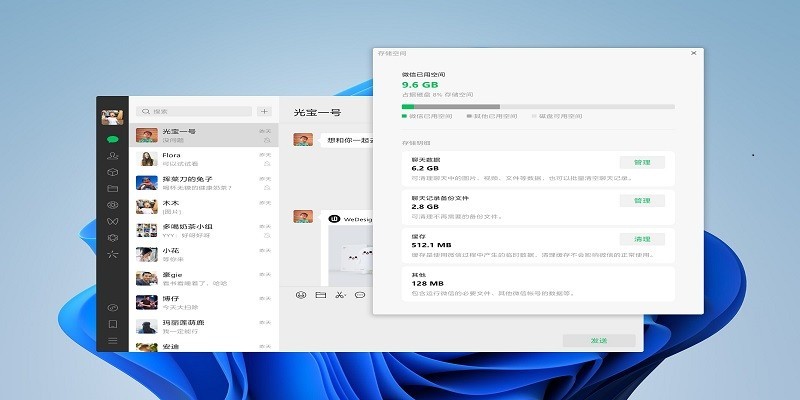
Task: Click the storage usage progress bar
Action: 537,106
